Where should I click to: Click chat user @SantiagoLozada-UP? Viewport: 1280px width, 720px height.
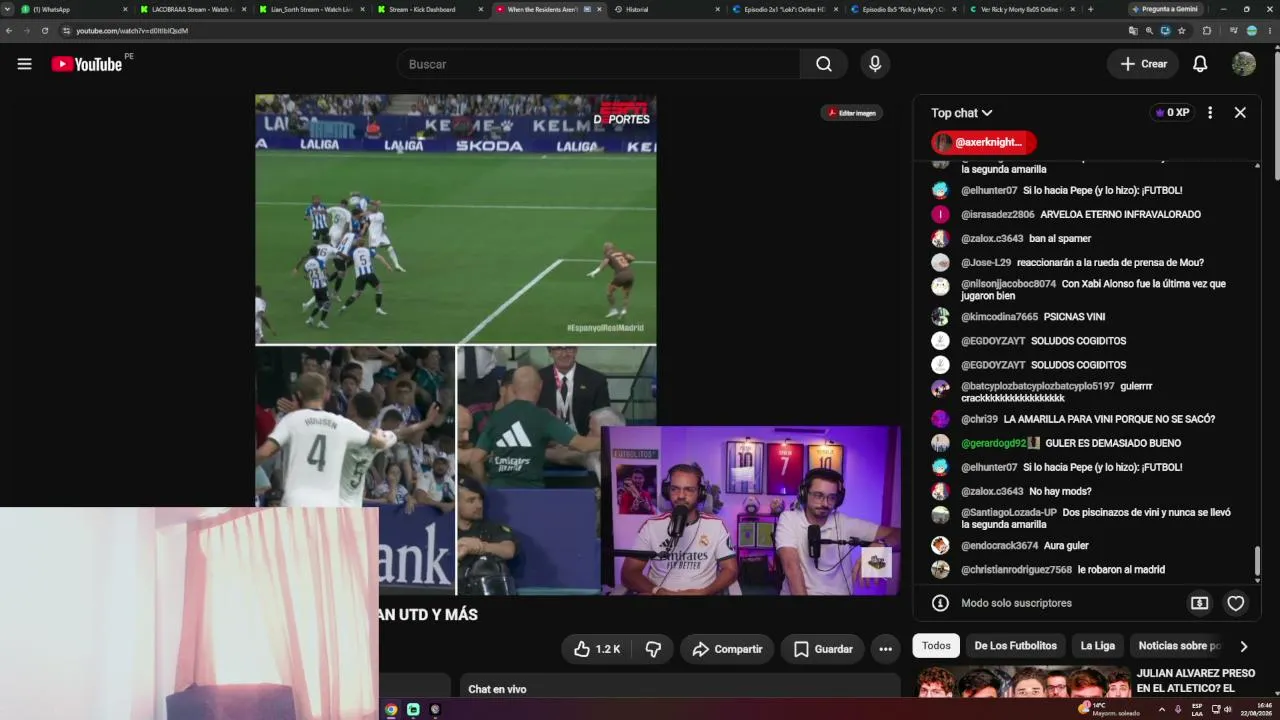[1009, 513]
